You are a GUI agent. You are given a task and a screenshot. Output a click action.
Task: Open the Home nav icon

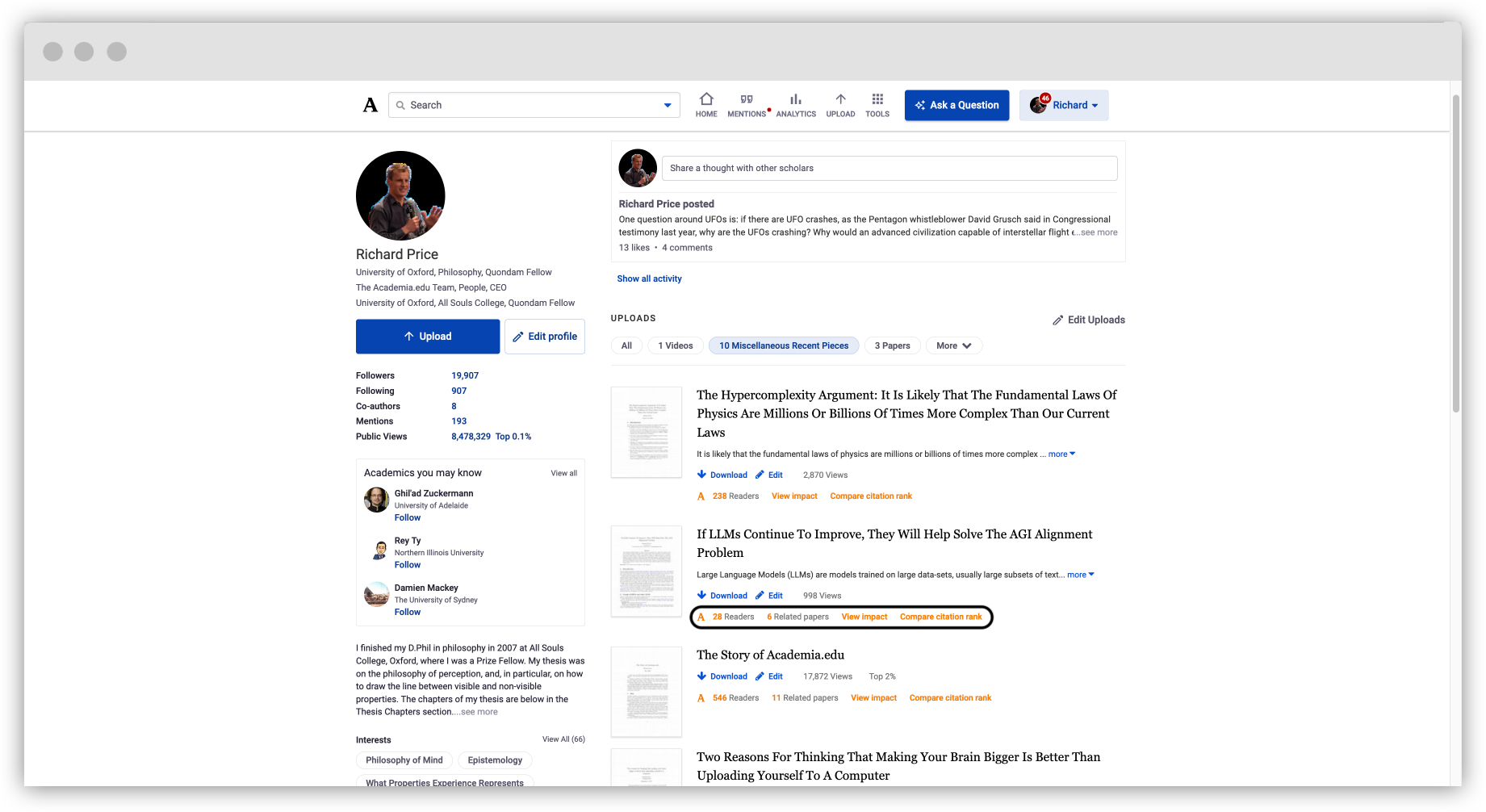(706, 105)
